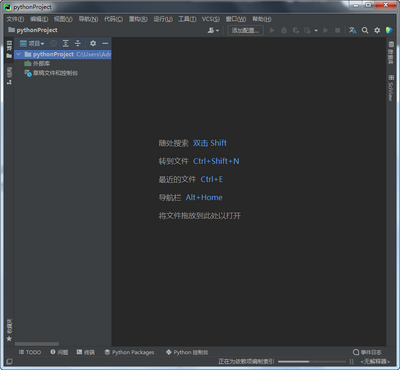The height and width of the screenshot is (370, 400).
Task: Open the 问题 (Problems) tool window tab
Action: [x=59, y=352]
